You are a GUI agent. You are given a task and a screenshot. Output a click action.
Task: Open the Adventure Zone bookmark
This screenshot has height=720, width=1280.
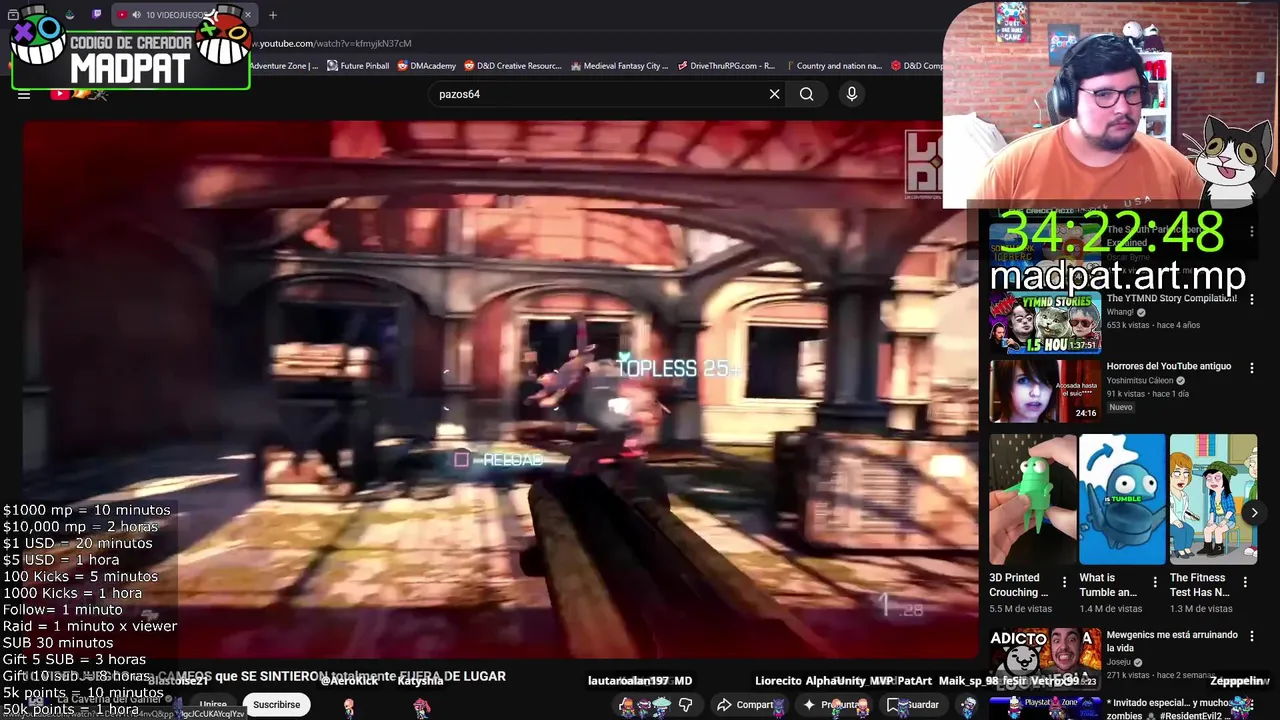284,66
